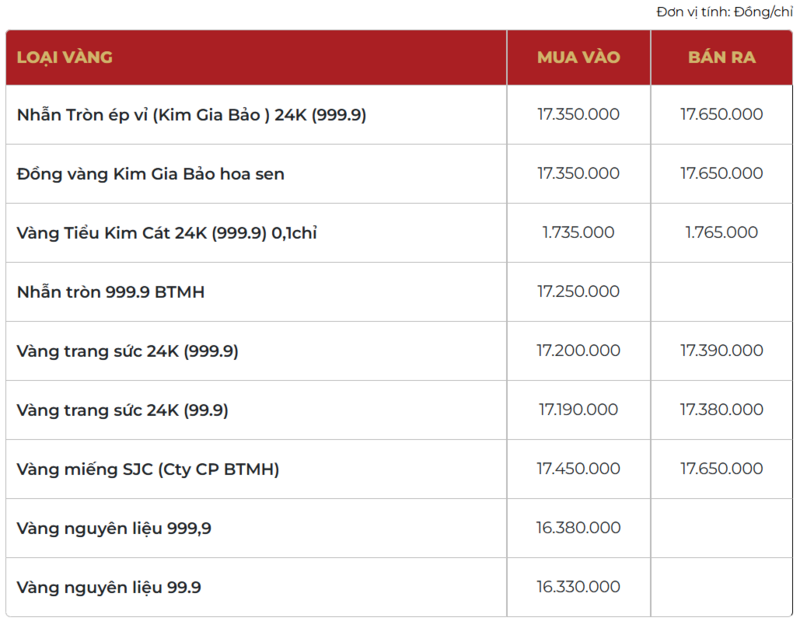Select the 16.330.000 buy price cell
This screenshot has width=800, height=621.
(578, 586)
